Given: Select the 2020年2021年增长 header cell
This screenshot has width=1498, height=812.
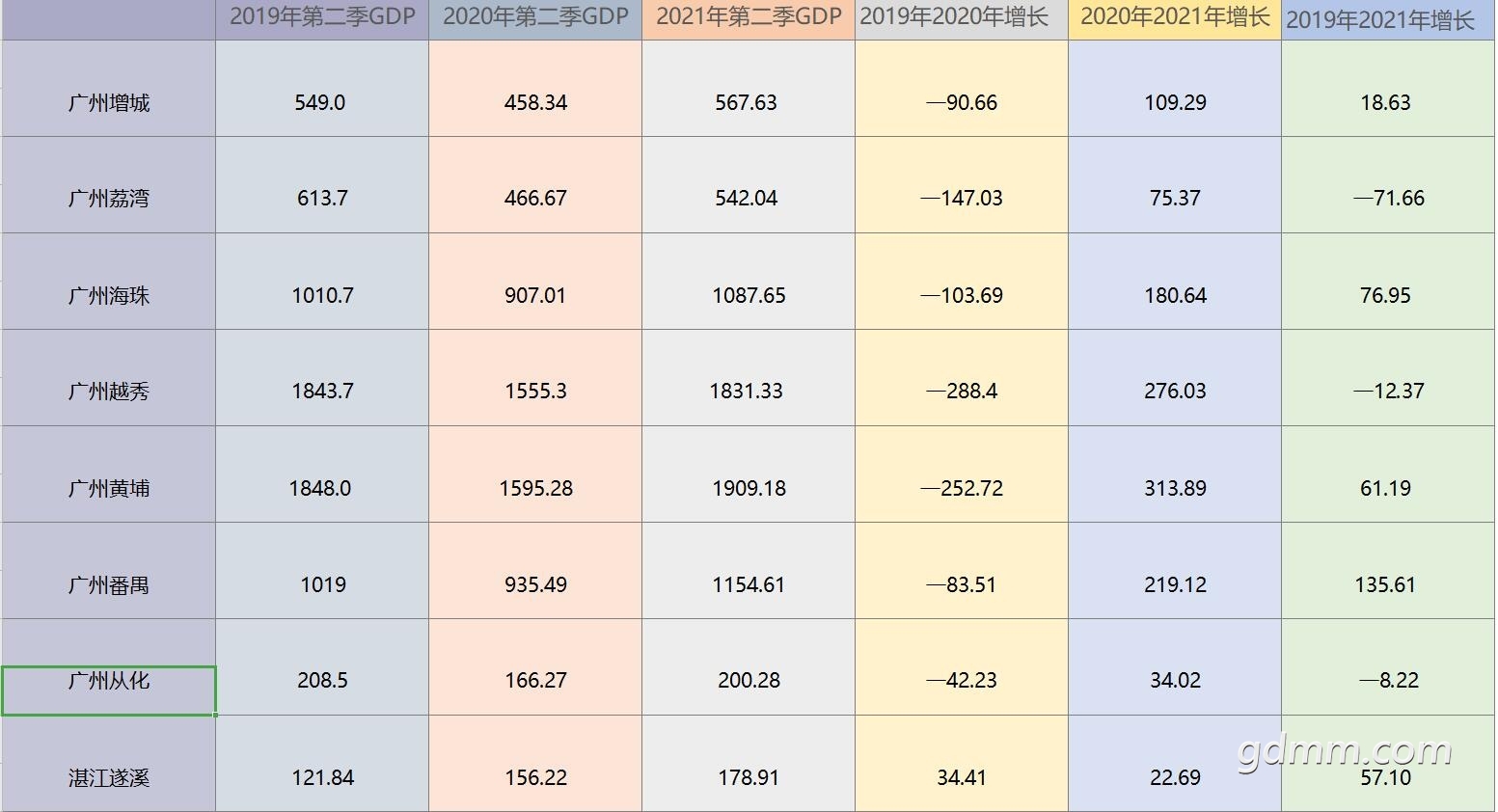Looking at the screenshot, I should 1175,19.
